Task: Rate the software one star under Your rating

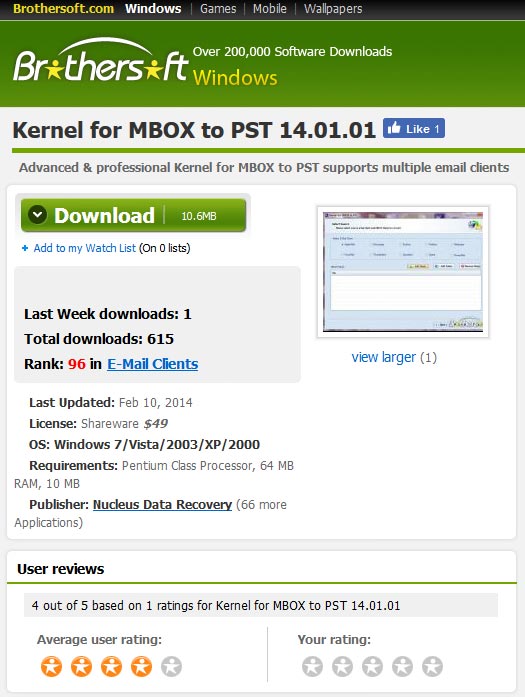Action: 312,666
